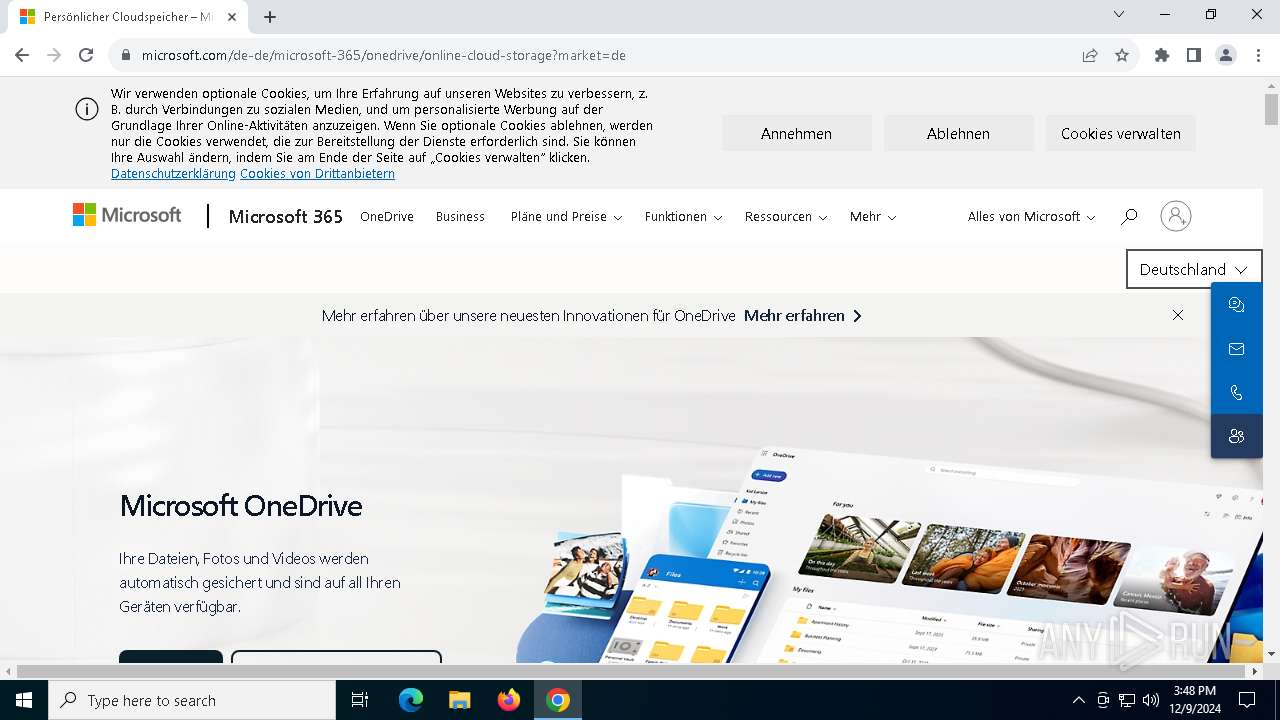1280x720 pixels.
Task: Accept cookies with Annehmen
Action: coord(796,133)
